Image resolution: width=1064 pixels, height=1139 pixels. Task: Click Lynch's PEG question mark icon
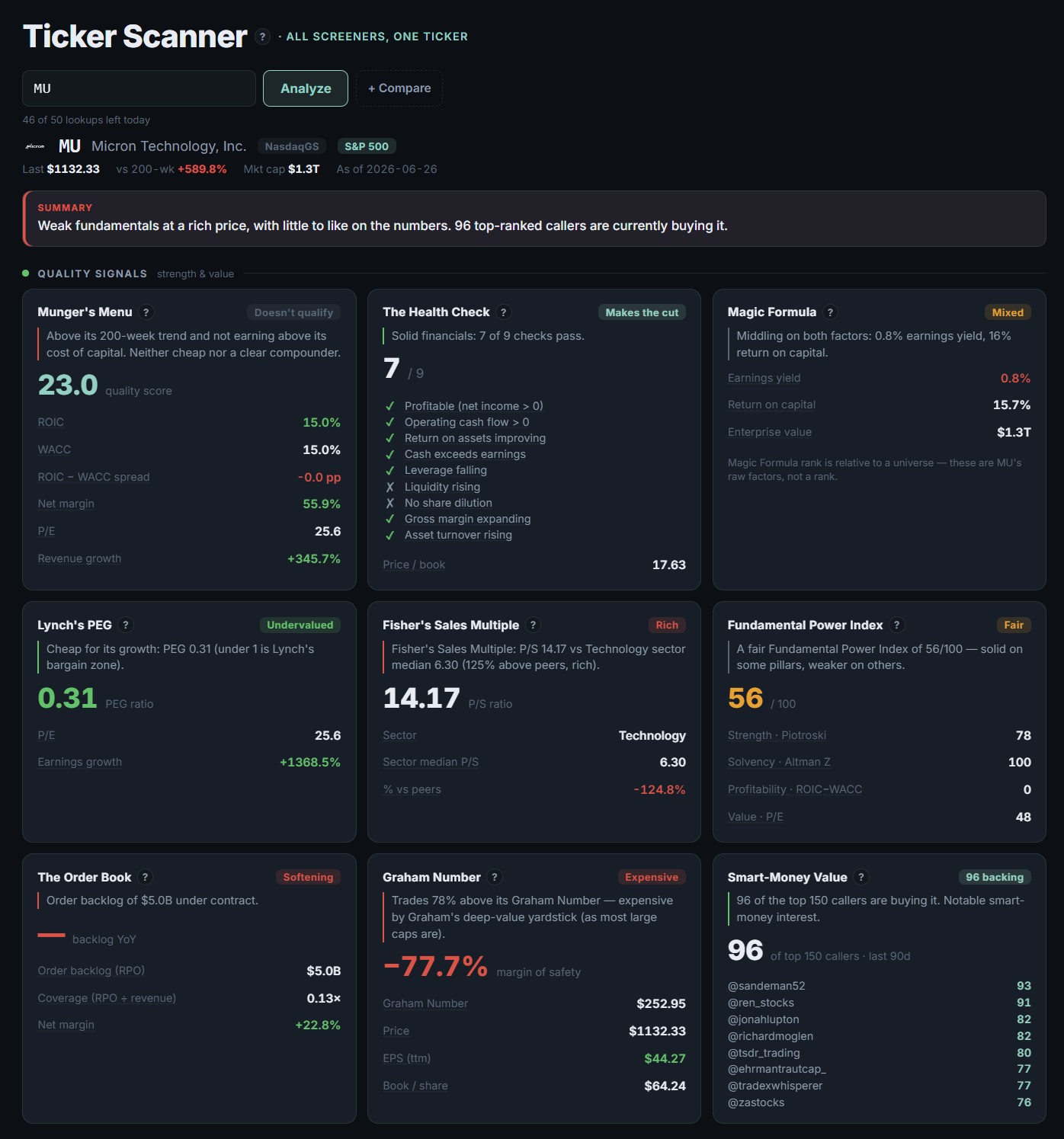pos(126,625)
